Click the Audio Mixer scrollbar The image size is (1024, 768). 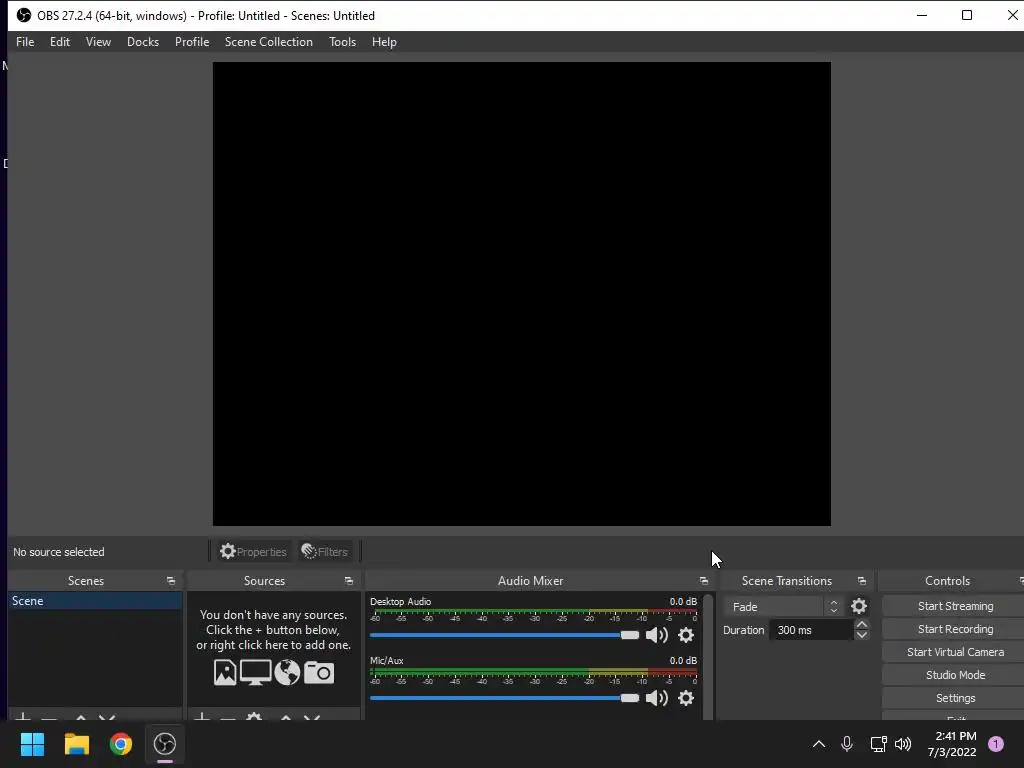pyautogui.click(x=708, y=656)
